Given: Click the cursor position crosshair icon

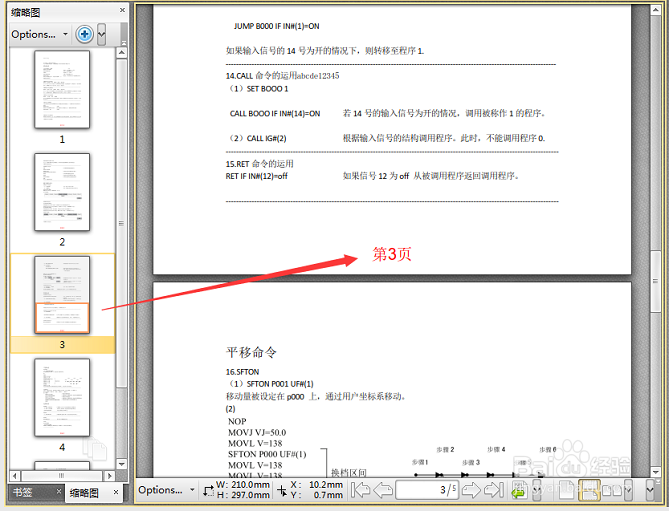Looking at the screenshot, I should coord(282,491).
